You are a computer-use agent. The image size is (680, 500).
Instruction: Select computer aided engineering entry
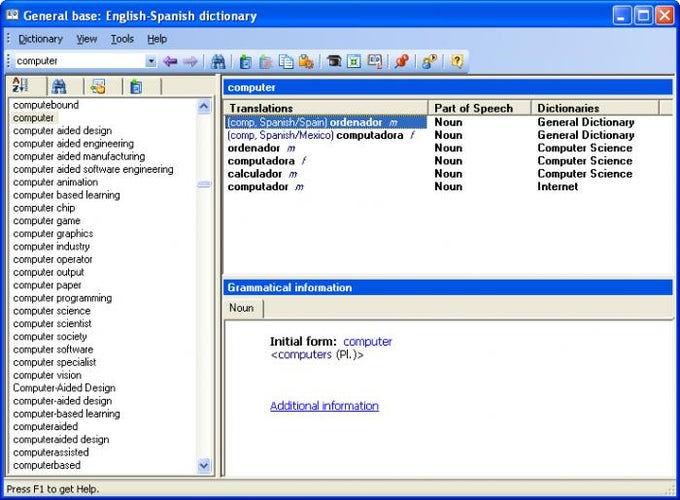pos(73,144)
